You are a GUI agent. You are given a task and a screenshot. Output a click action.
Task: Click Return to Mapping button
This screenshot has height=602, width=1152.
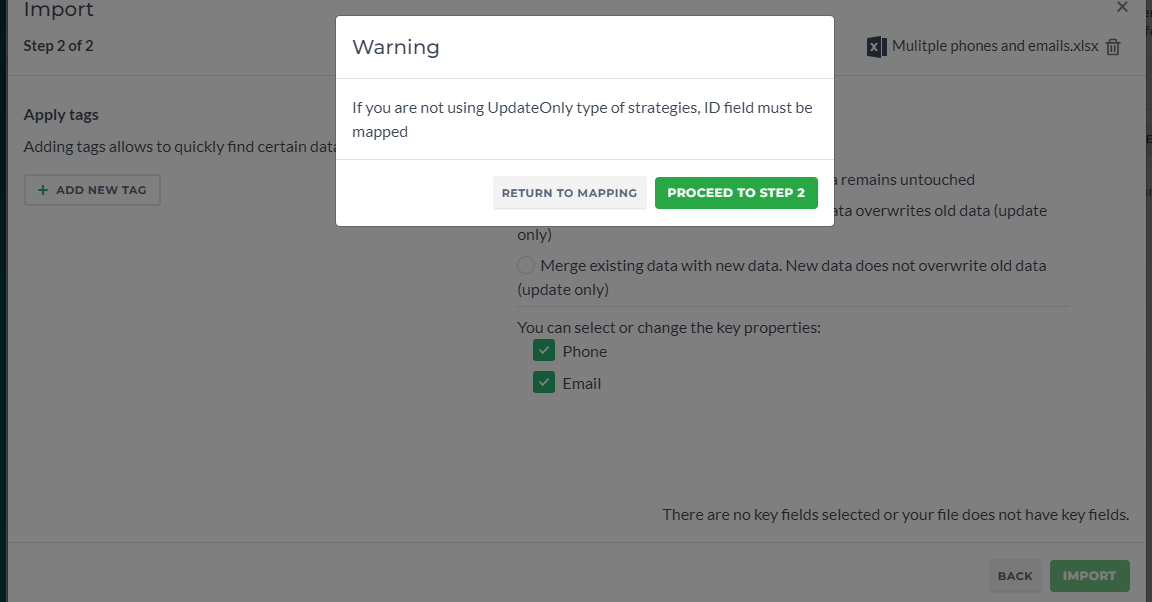click(x=569, y=193)
